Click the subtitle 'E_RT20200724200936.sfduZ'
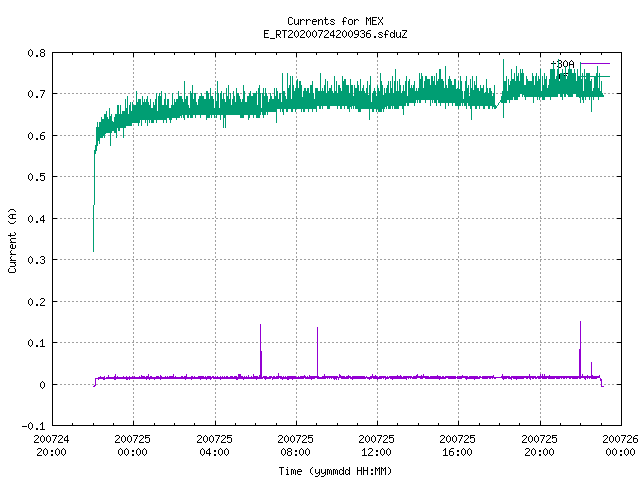 pos(335,34)
